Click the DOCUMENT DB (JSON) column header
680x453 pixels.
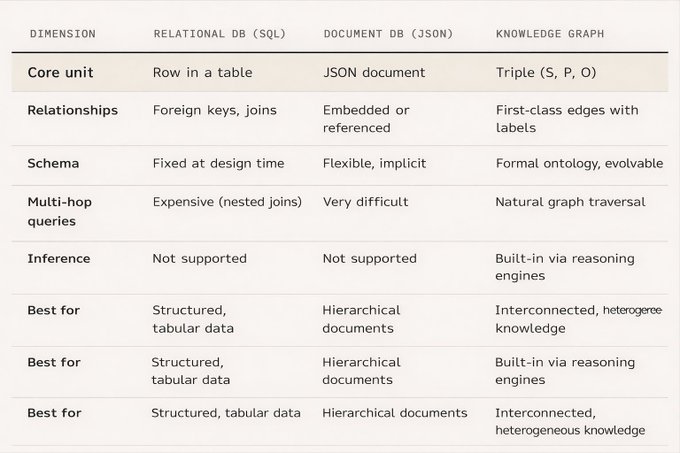(x=388, y=34)
